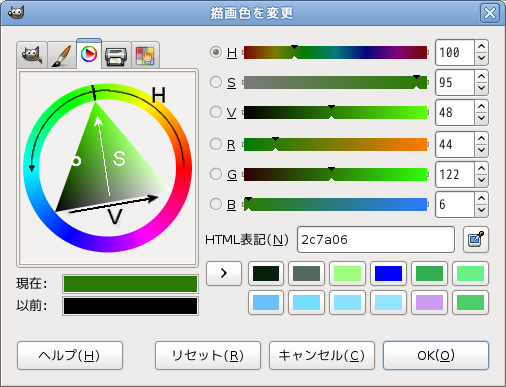Select the V value radio button
Screen dimensions: 506x387
(x=216, y=112)
